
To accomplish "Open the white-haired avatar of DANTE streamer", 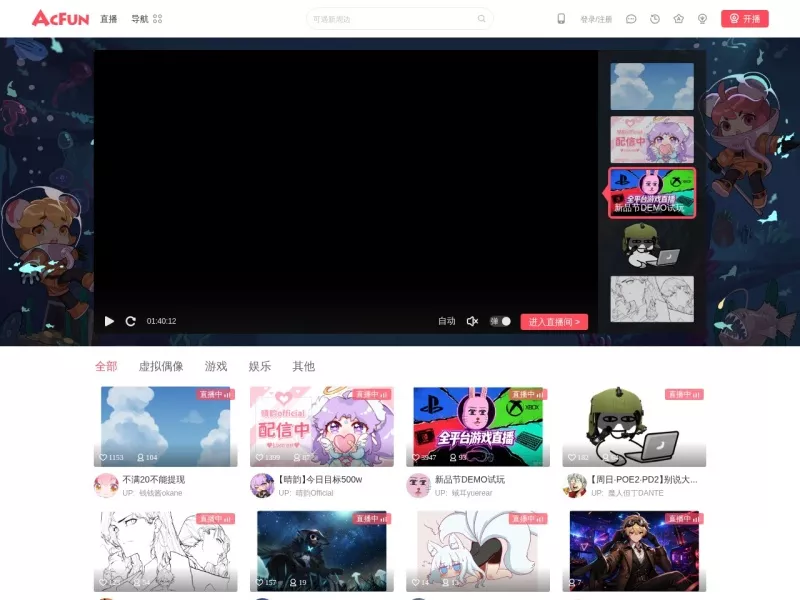I will point(575,485).
